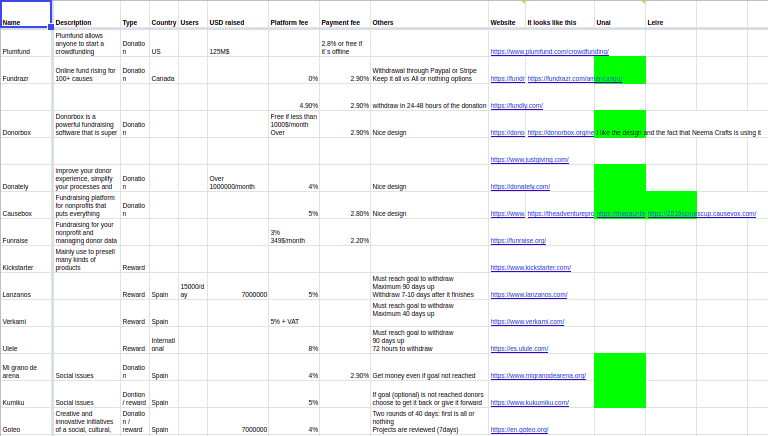Viewport: 768px width, 436px height.
Task: Select the 'Withdrawal through Paypal or Stripe' cell
Action: [430, 70]
